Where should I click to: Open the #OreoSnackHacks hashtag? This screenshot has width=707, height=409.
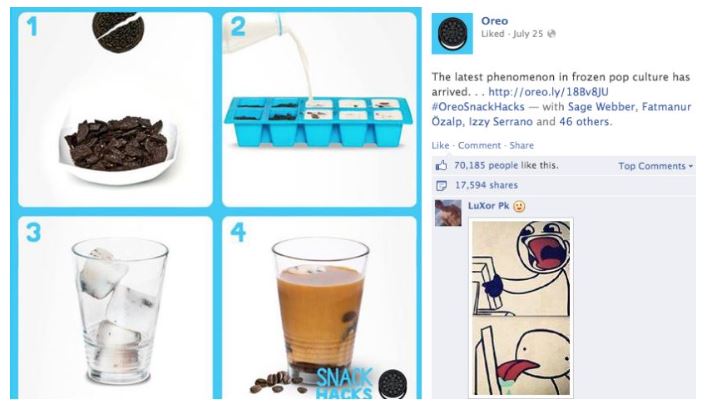[x=478, y=107]
